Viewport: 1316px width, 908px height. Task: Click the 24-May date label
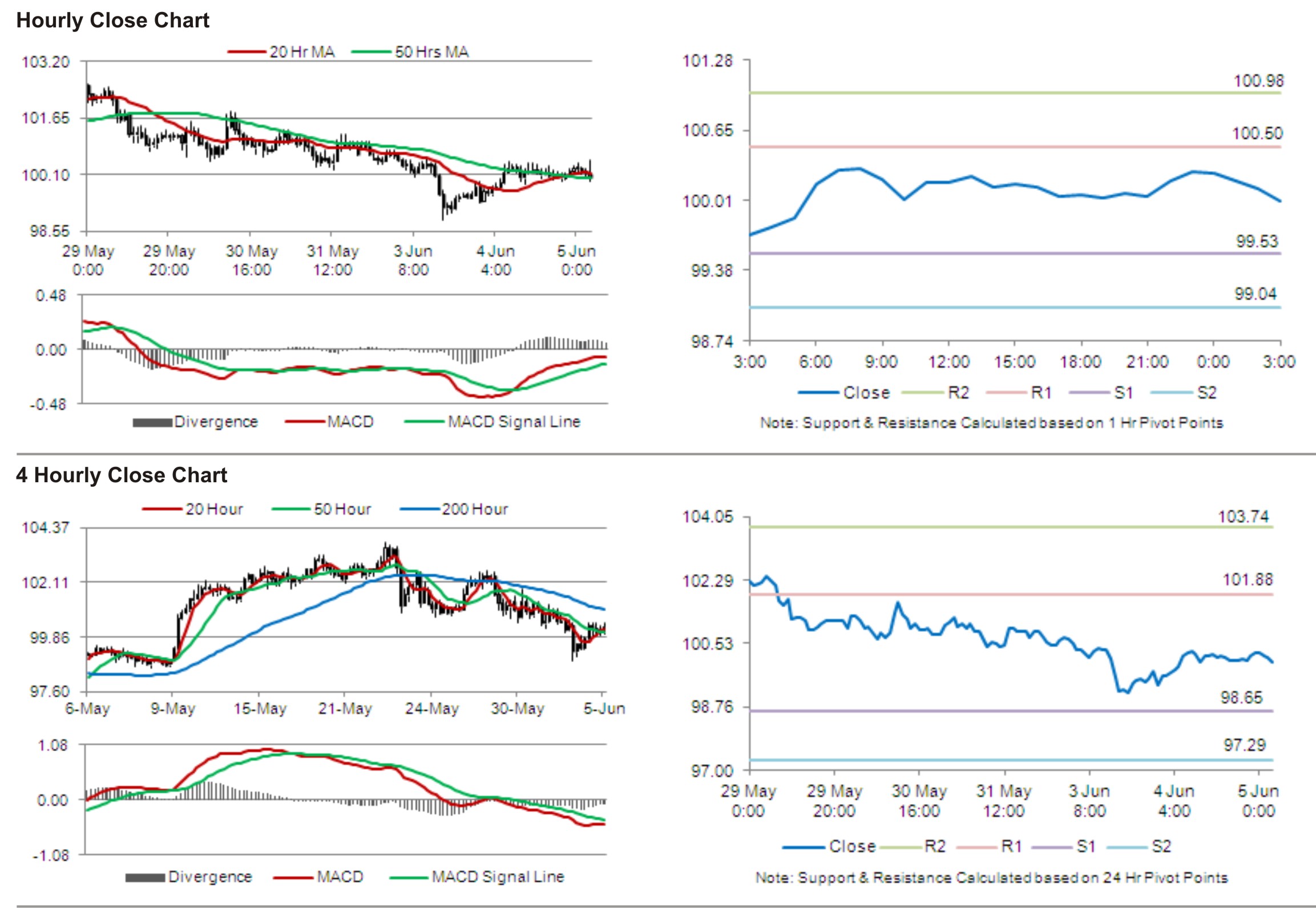pos(432,709)
